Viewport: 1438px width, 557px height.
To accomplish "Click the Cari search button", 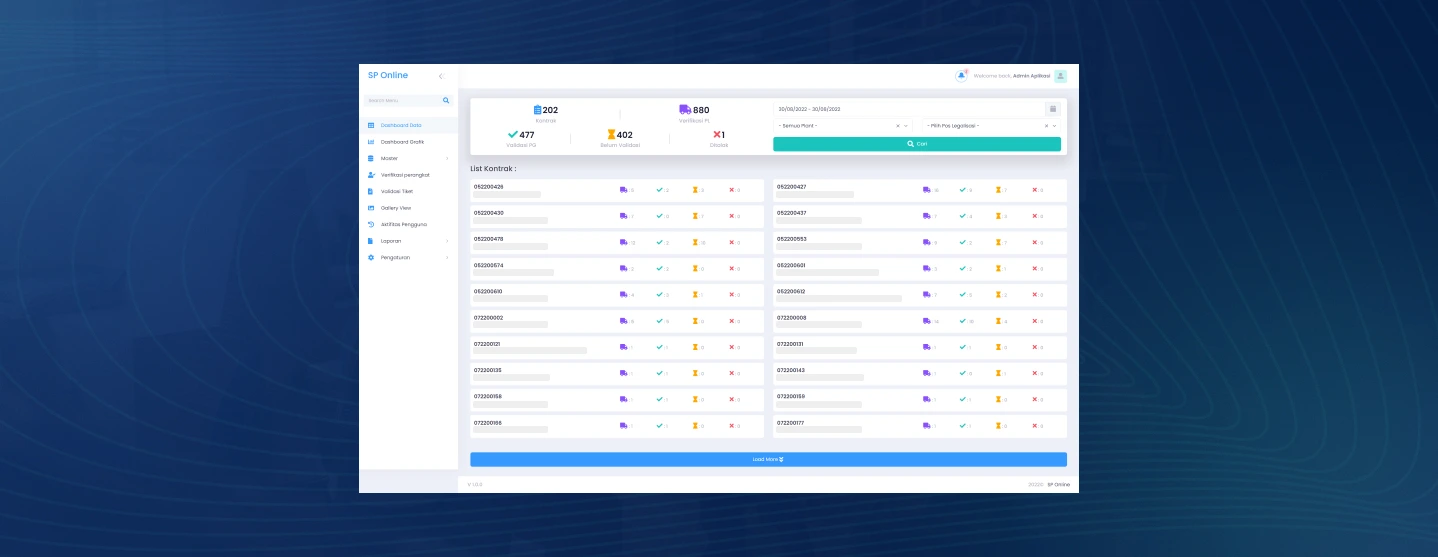I will [917, 144].
